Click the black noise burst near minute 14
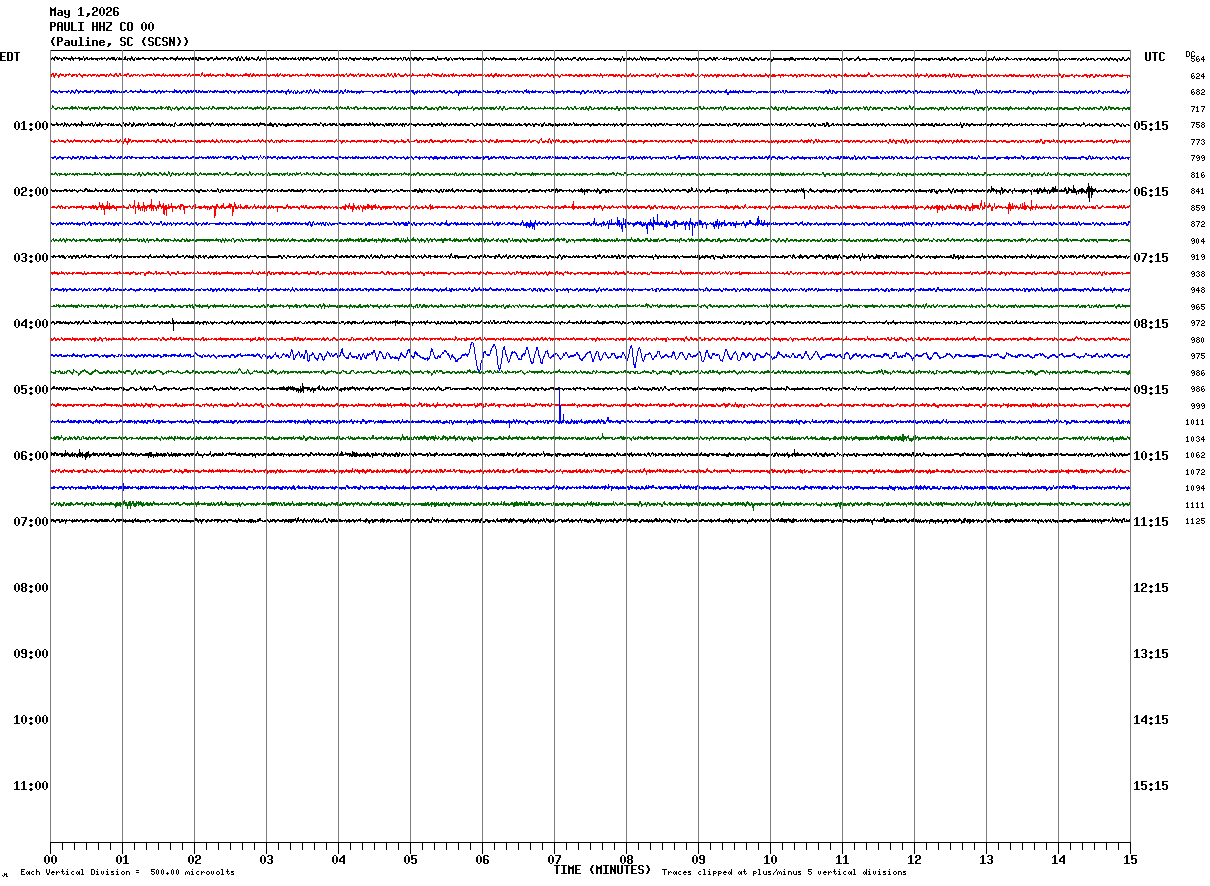Image resolution: width=1210 pixels, height=886 pixels. tap(1070, 190)
